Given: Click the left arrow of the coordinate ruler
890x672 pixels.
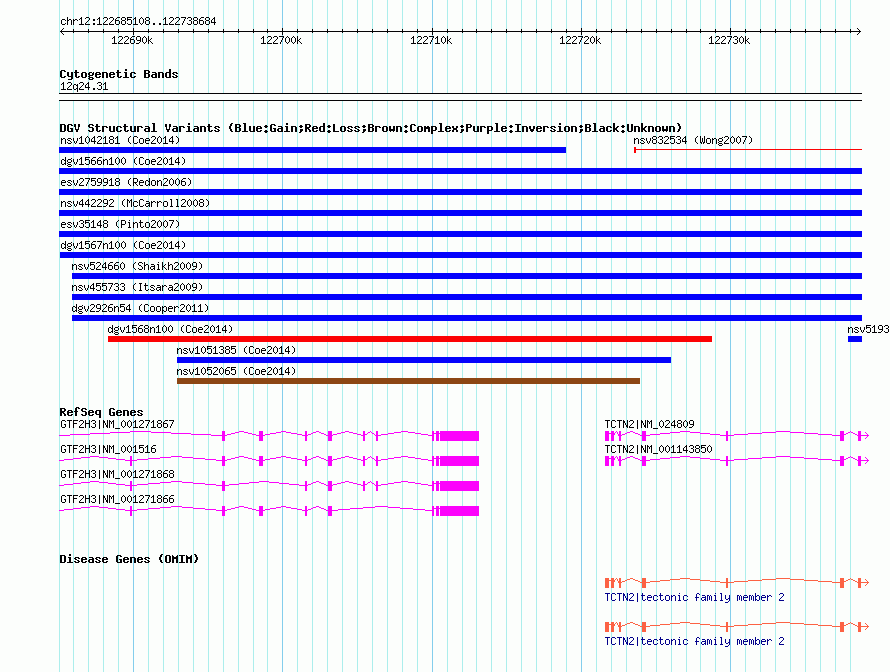Looking at the screenshot, I should [x=62, y=31].
